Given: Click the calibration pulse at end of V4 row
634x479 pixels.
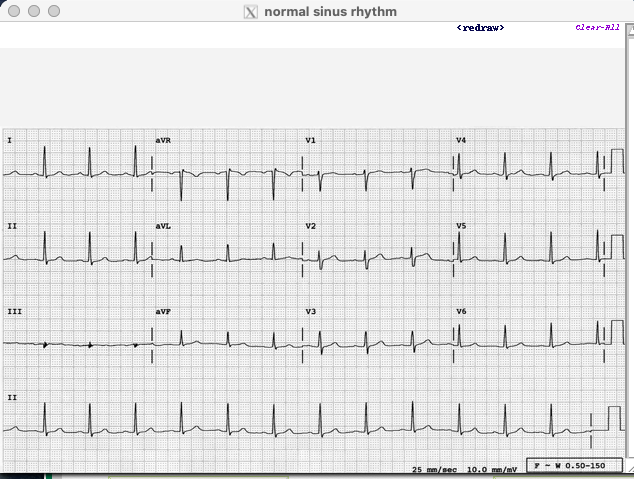Looking at the screenshot, I should tap(616, 162).
